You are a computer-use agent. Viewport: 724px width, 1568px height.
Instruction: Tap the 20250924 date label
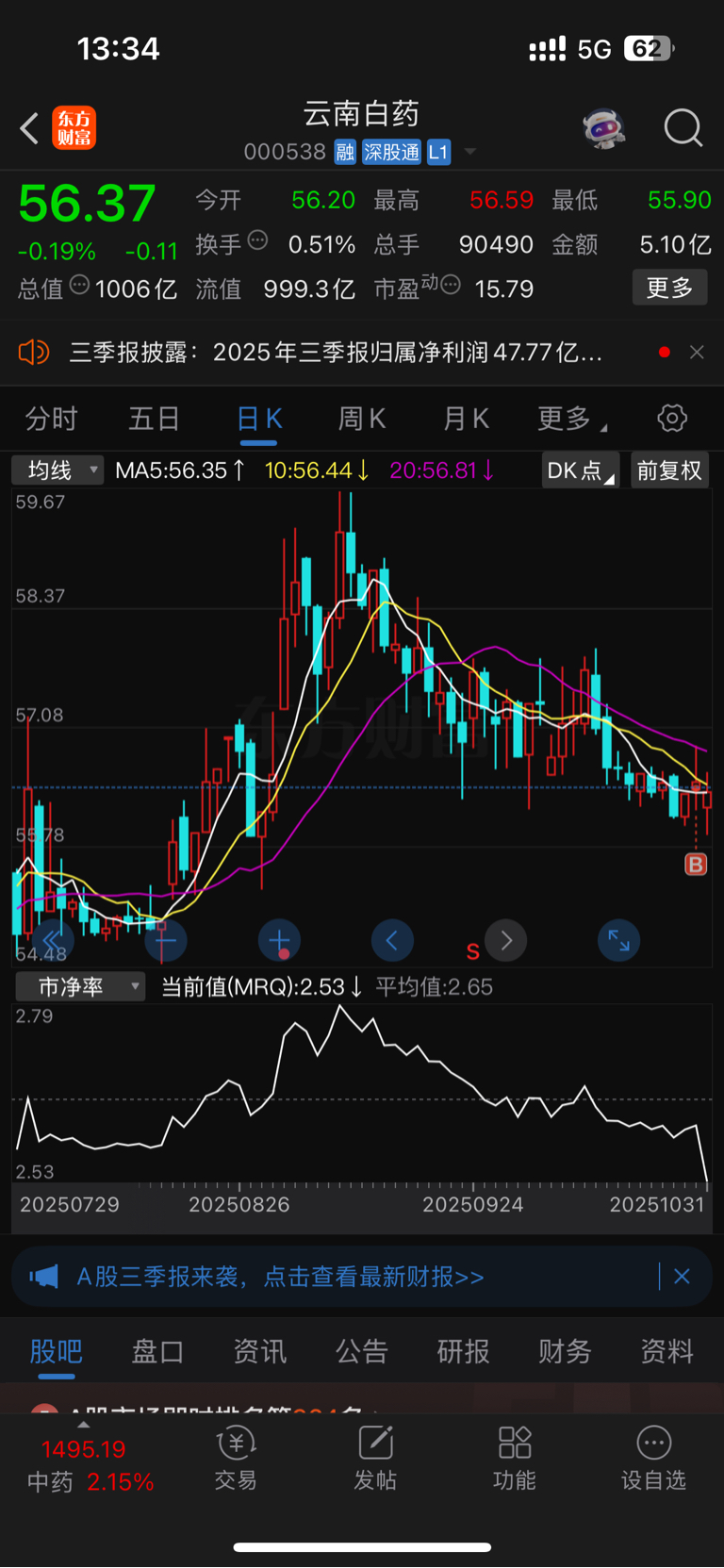(472, 1204)
